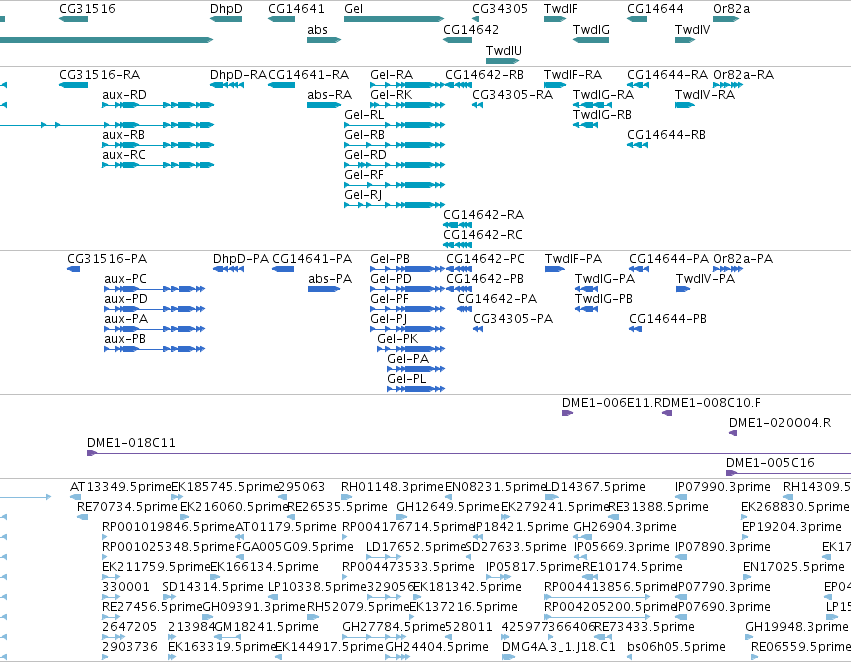This screenshot has width=851, height=662.
Task: Select the Gel-RF transcript
Action: [x=395, y=185]
